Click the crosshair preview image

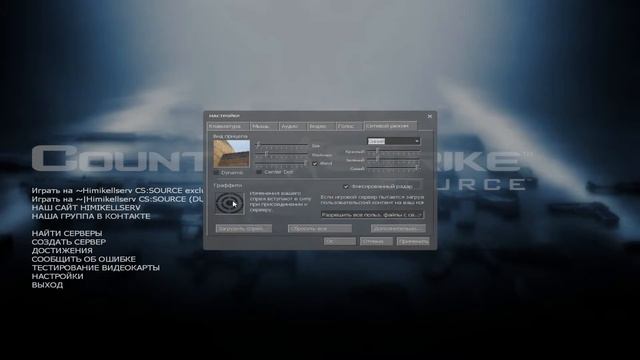click(x=231, y=153)
